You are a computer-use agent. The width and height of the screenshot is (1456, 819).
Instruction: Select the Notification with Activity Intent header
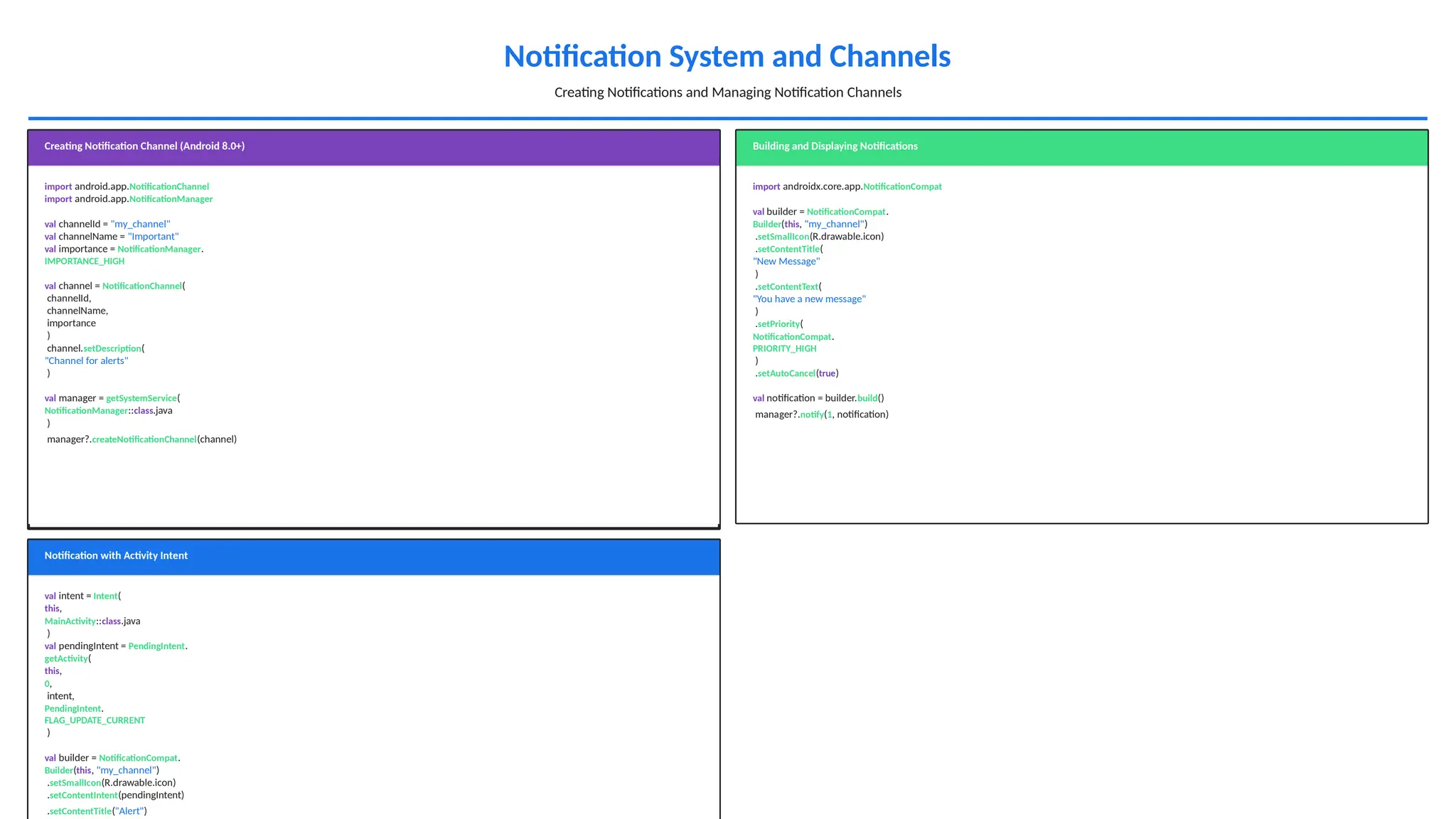pos(374,557)
